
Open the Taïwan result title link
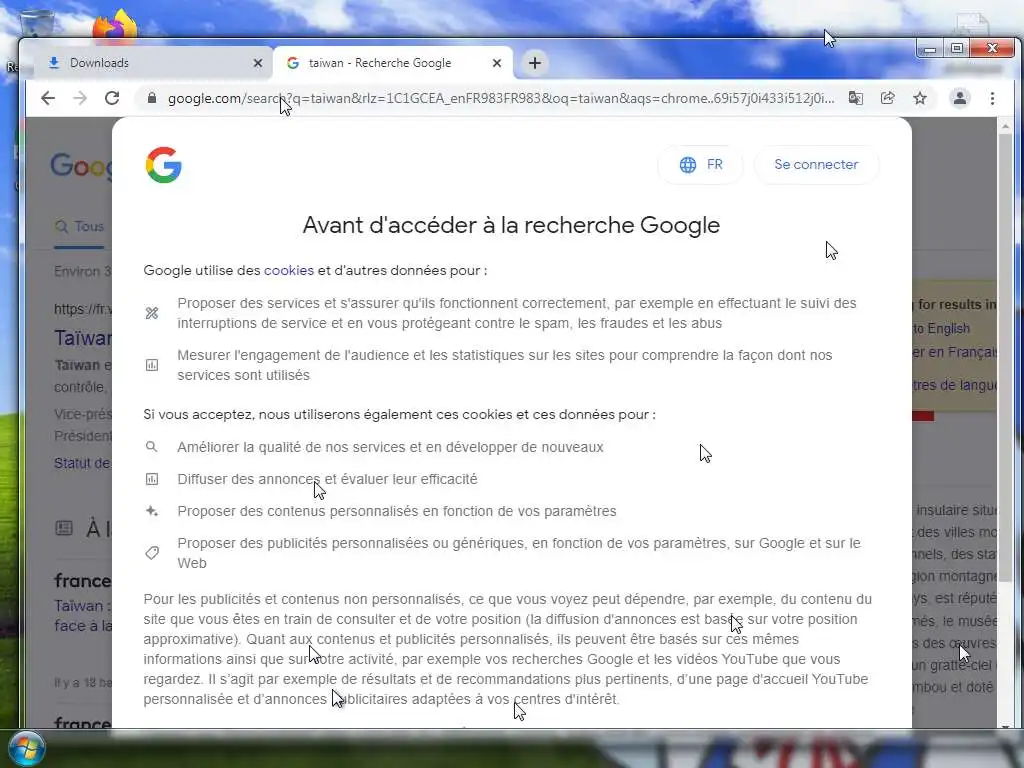click(x=83, y=338)
